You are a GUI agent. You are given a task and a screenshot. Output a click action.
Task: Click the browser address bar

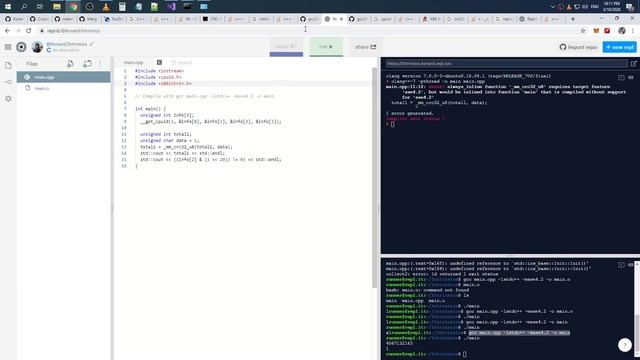click(306, 31)
